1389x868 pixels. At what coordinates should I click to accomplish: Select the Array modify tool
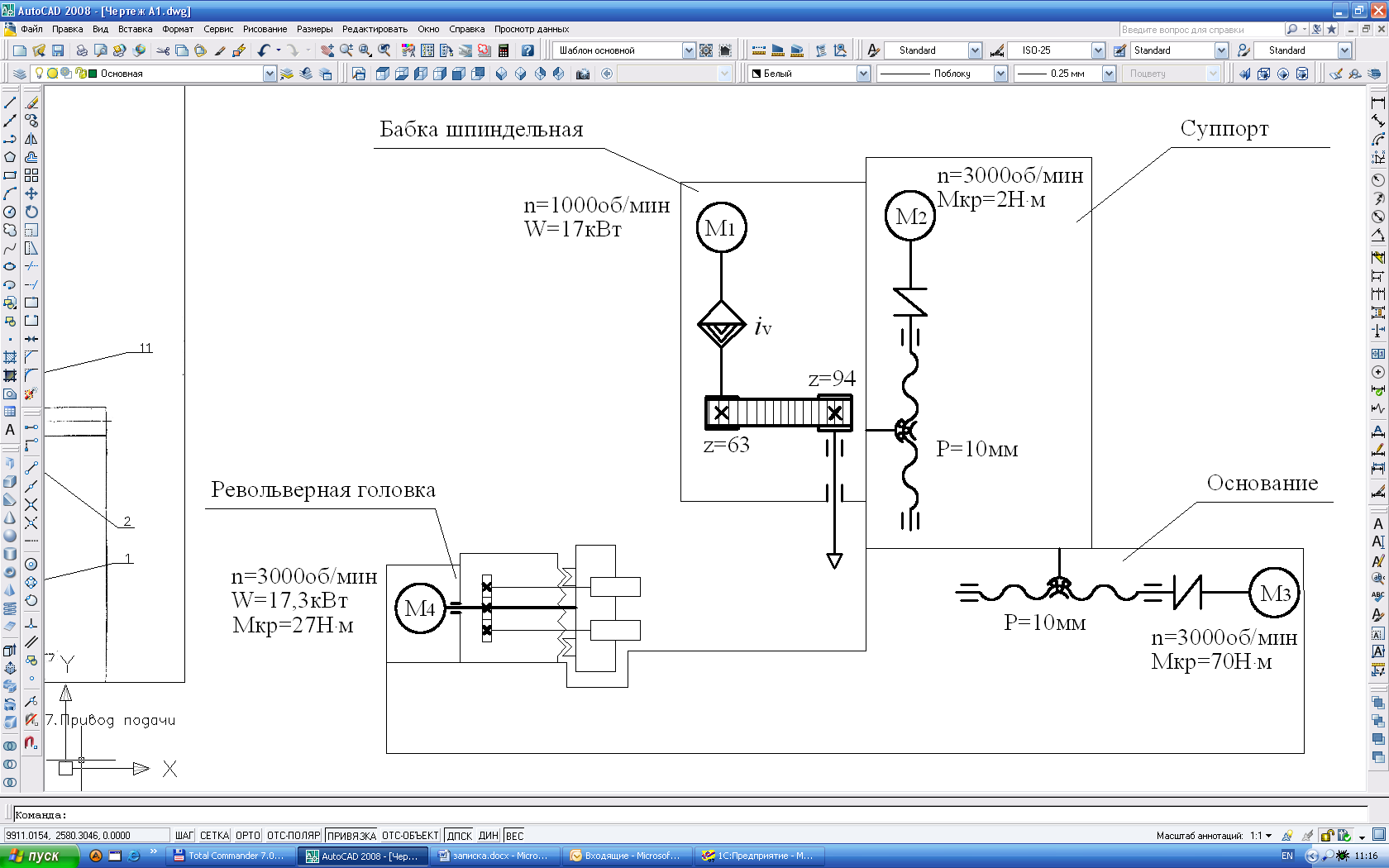pos(31,175)
